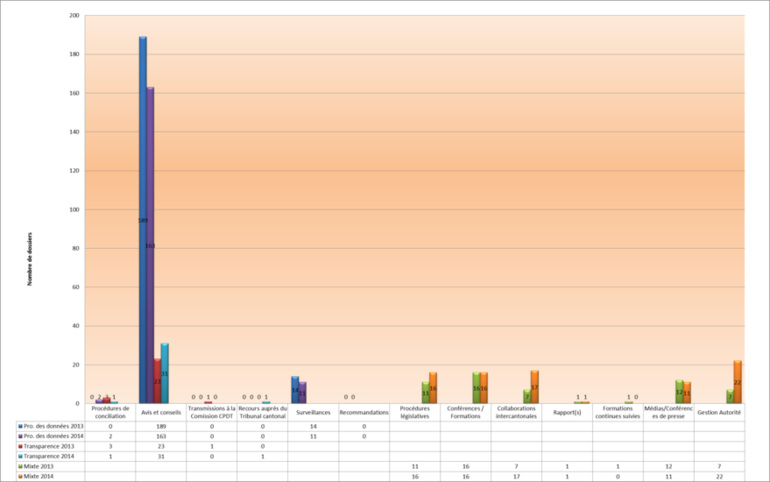This screenshot has height=482, width=770.
Task: Click the orange 22 bar in Gestion Autorité
Action: click(737, 382)
